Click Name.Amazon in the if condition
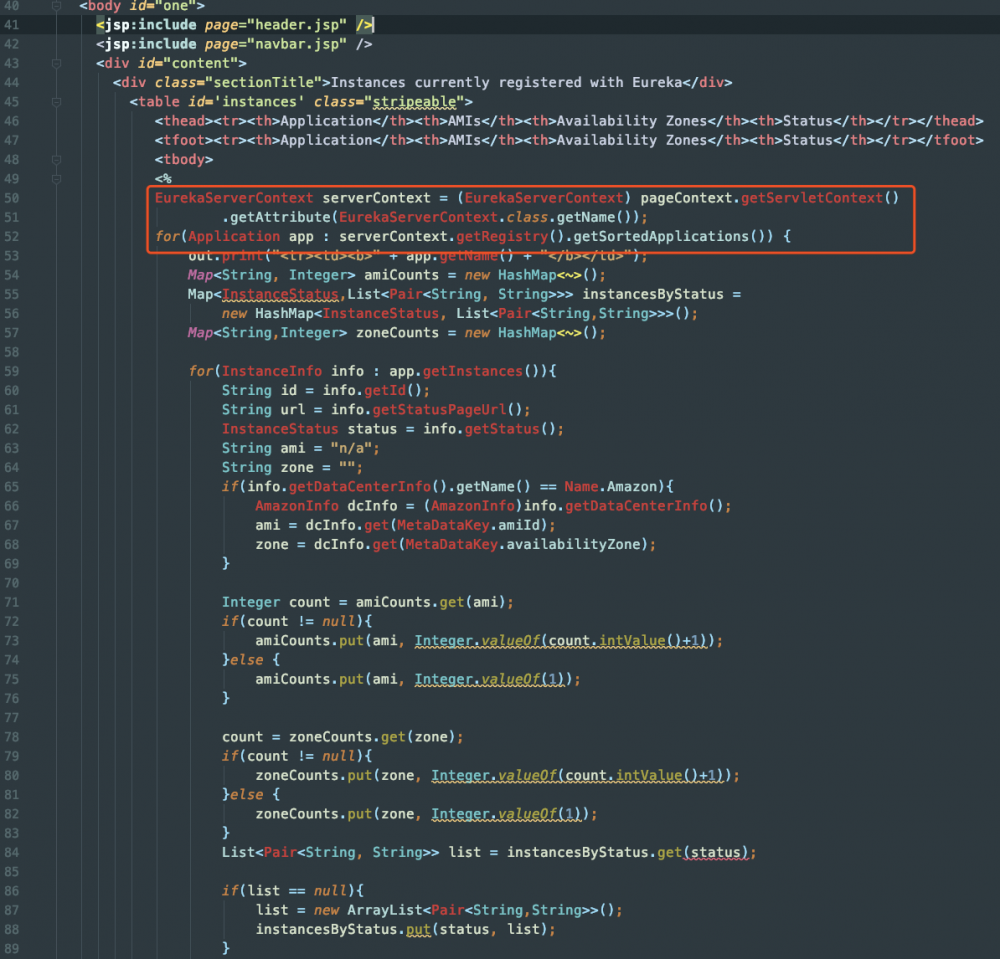1000x959 pixels. (610, 487)
